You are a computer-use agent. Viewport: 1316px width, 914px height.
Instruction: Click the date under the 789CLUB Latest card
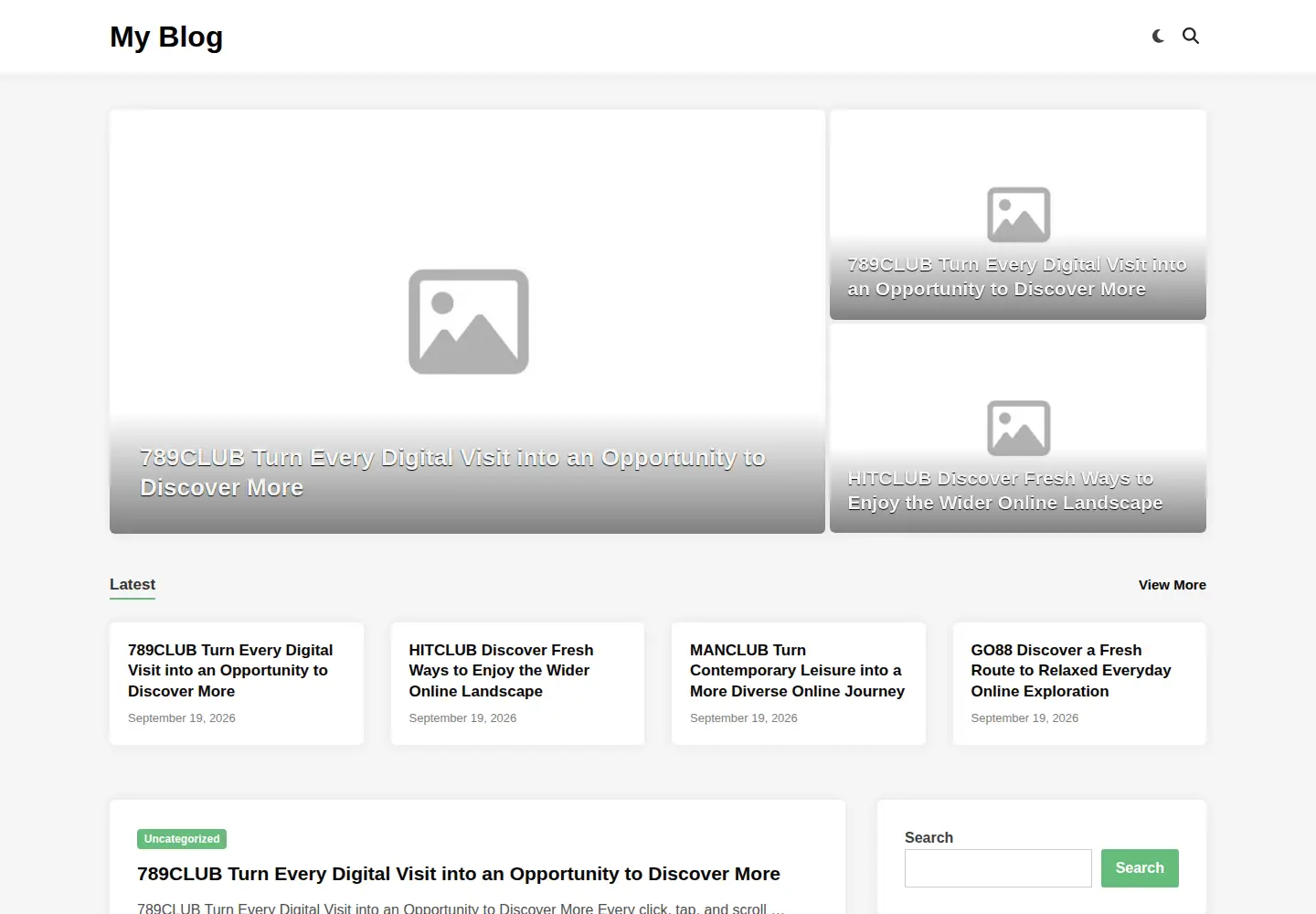click(x=182, y=718)
